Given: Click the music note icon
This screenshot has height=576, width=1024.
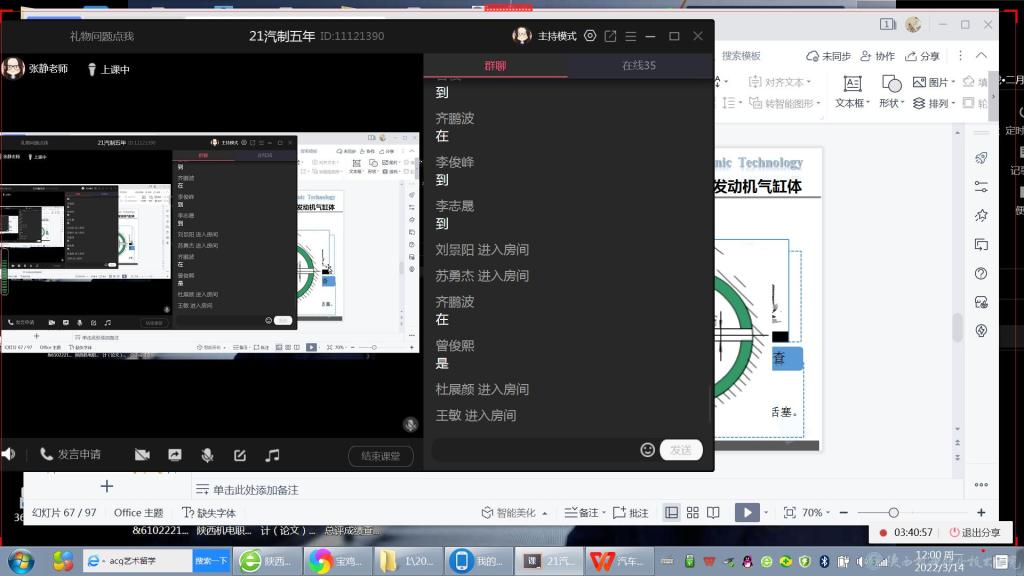Looking at the screenshot, I should coord(272,455).
